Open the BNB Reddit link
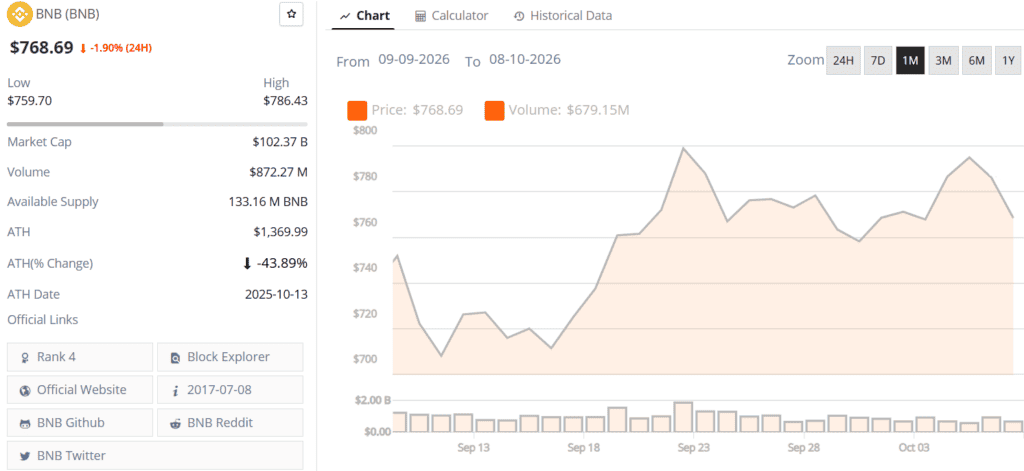 pyautogui.click(x=230, y=422)
